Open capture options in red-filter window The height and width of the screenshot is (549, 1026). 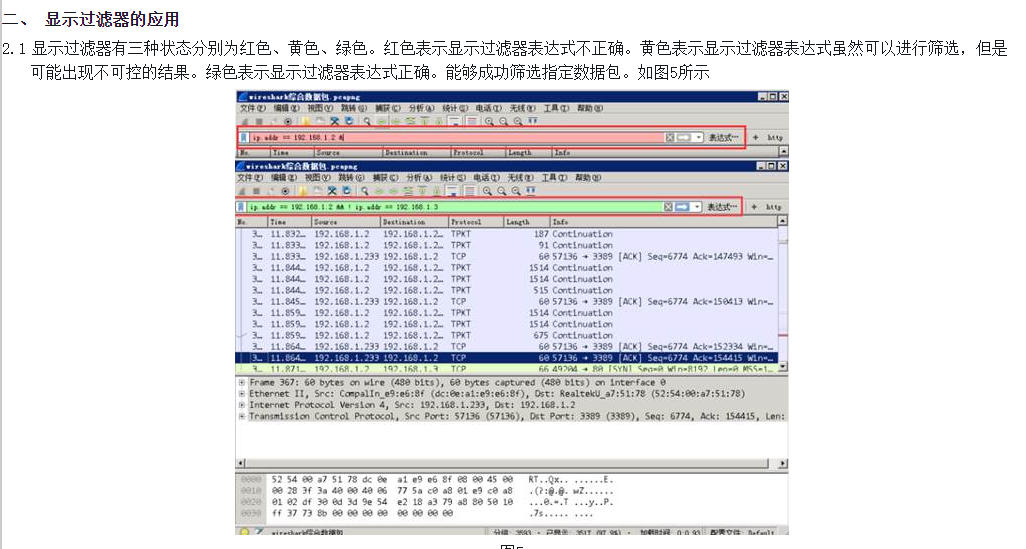[x=287, y=121]
